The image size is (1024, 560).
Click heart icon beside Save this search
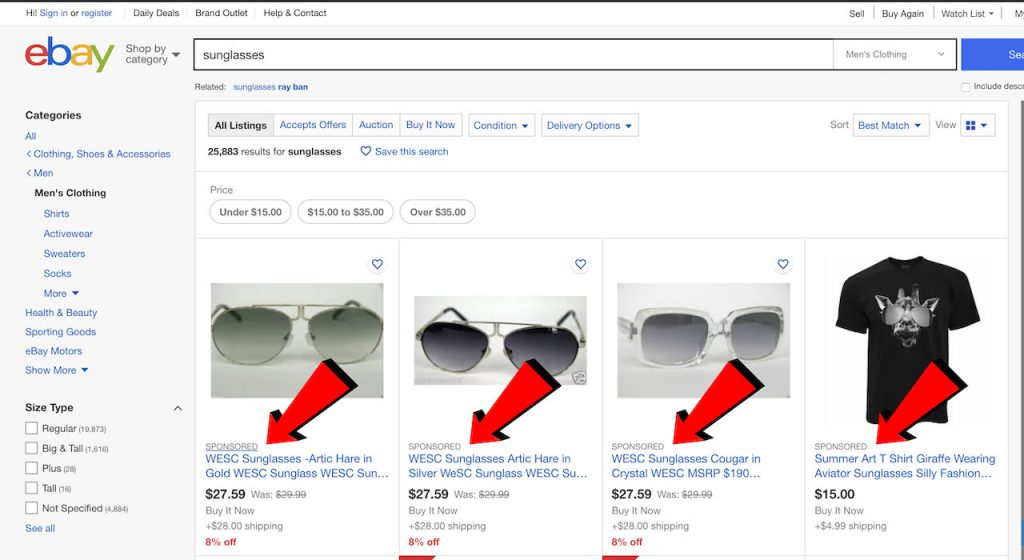tap(366, 151)
